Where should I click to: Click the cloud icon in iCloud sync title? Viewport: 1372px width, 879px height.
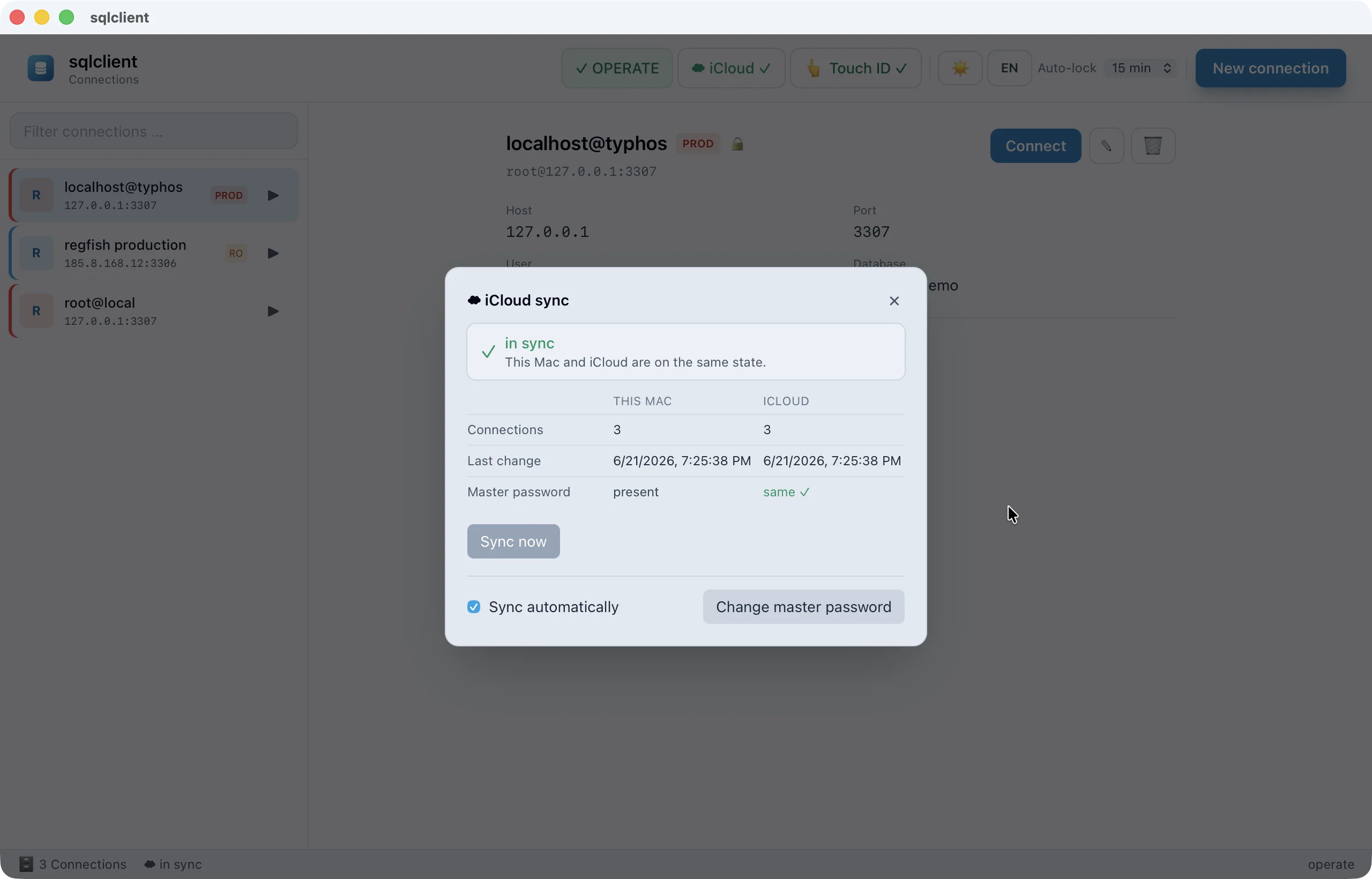click(474, 300)
